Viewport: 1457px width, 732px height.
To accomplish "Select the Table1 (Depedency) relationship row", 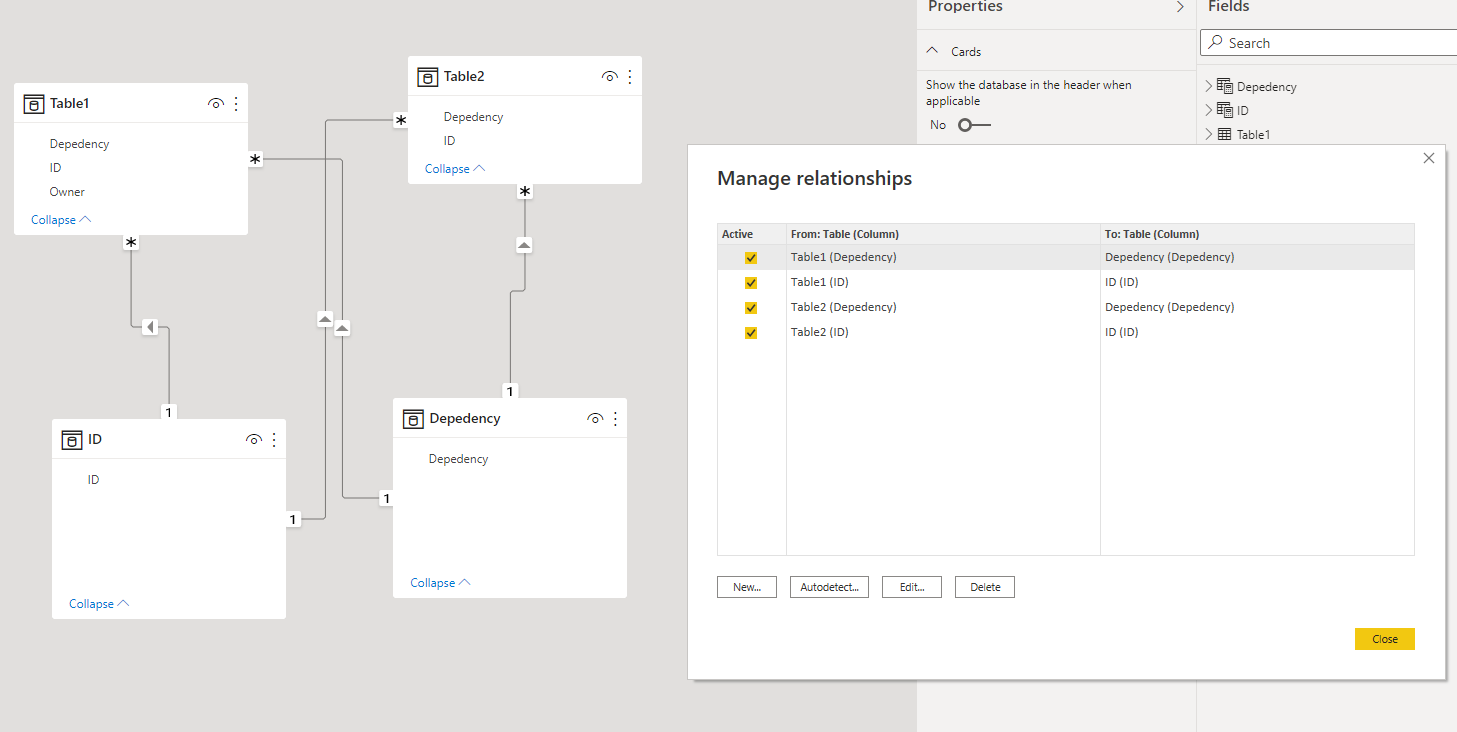I will point(1066,257).
